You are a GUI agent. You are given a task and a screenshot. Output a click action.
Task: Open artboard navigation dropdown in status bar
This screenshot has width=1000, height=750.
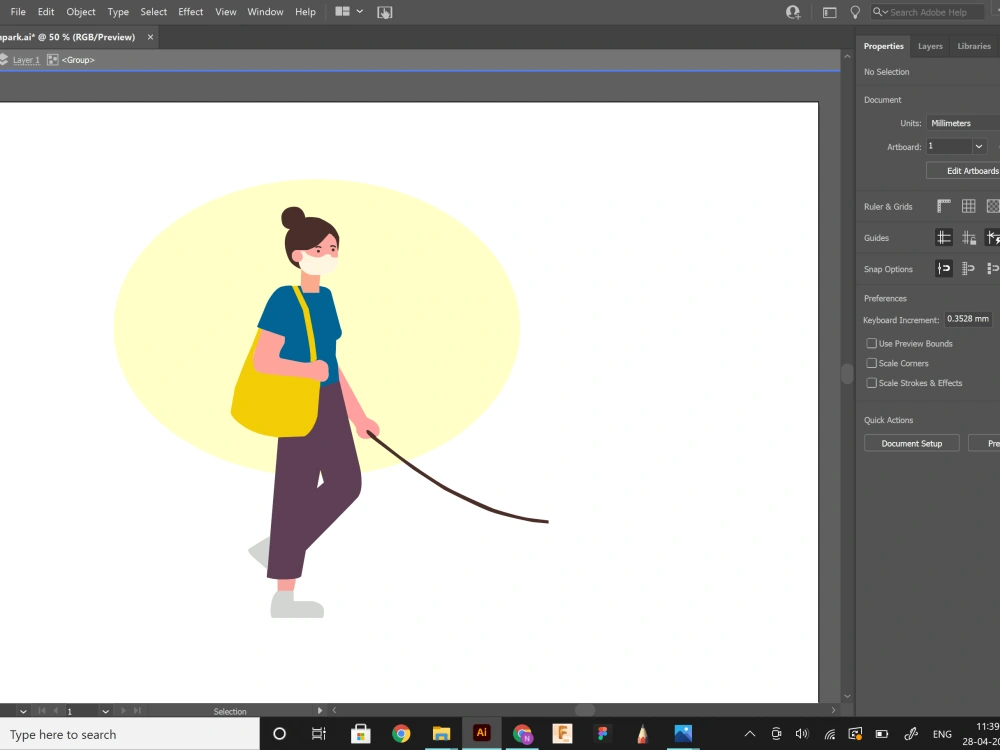[106, 711]
